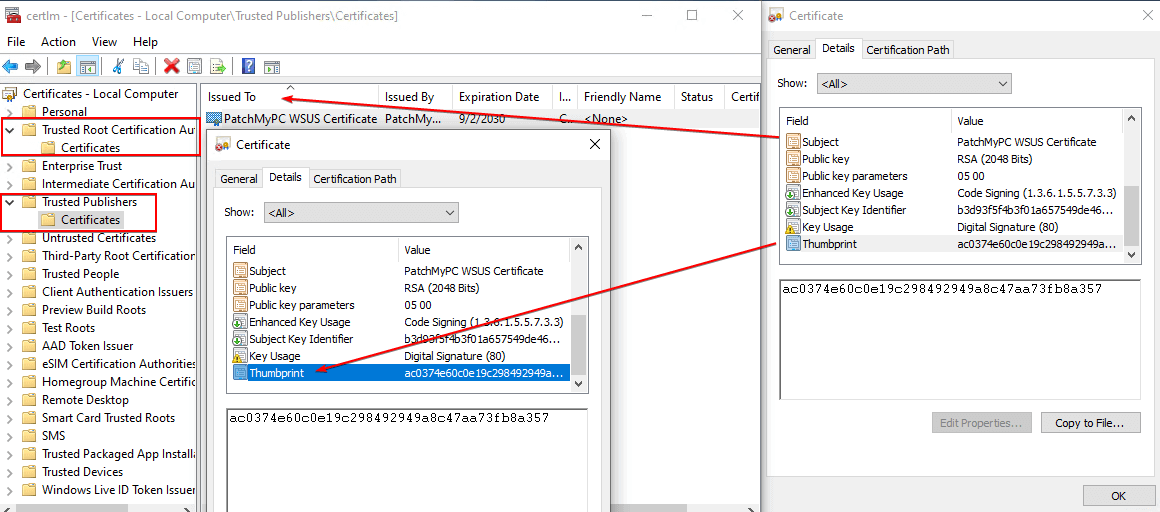The width and height of the screenshot is (1160, 512).
Task: Select the SMS folder in the tree
Action: [x=53, y=436]
